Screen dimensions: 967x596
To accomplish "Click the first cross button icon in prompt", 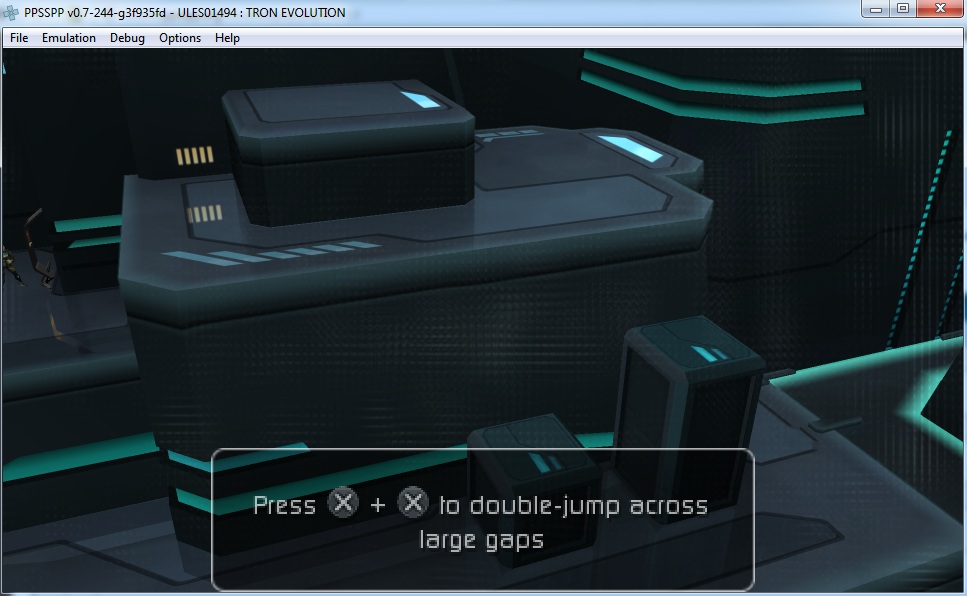I will [x=343, y=503].
